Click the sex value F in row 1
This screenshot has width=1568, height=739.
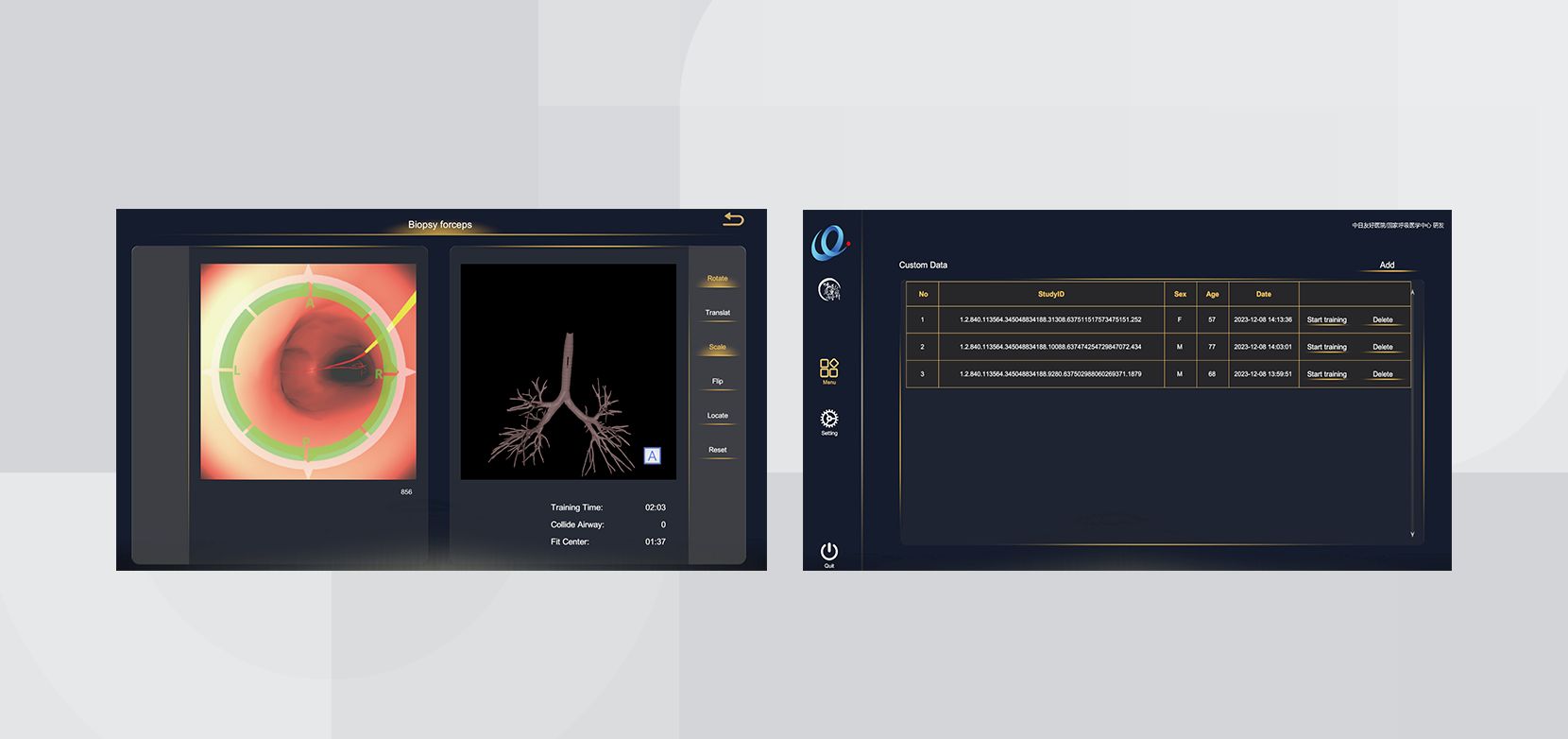[1180, 319]
